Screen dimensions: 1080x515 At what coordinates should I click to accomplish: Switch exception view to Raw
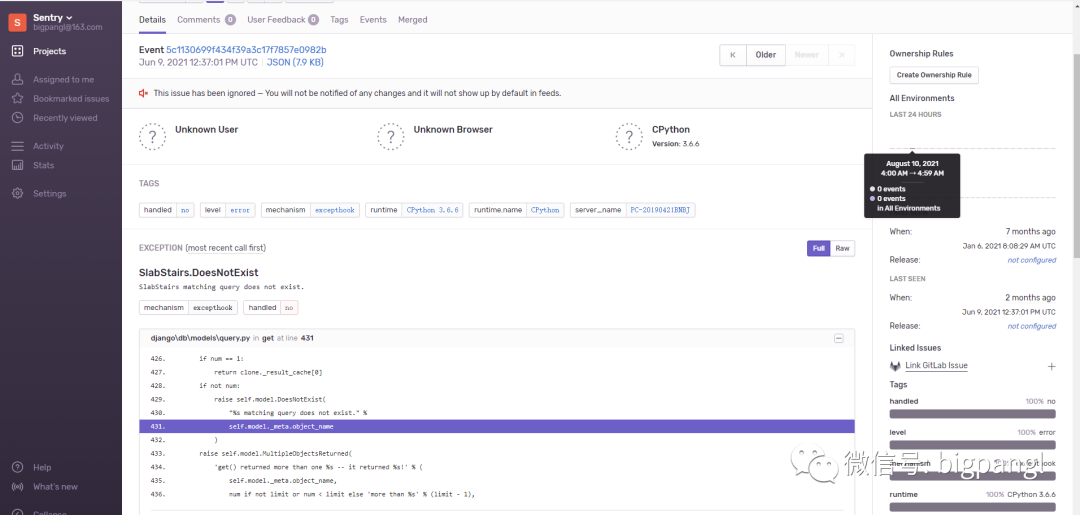pyautogui.click(x=843, y=248)
